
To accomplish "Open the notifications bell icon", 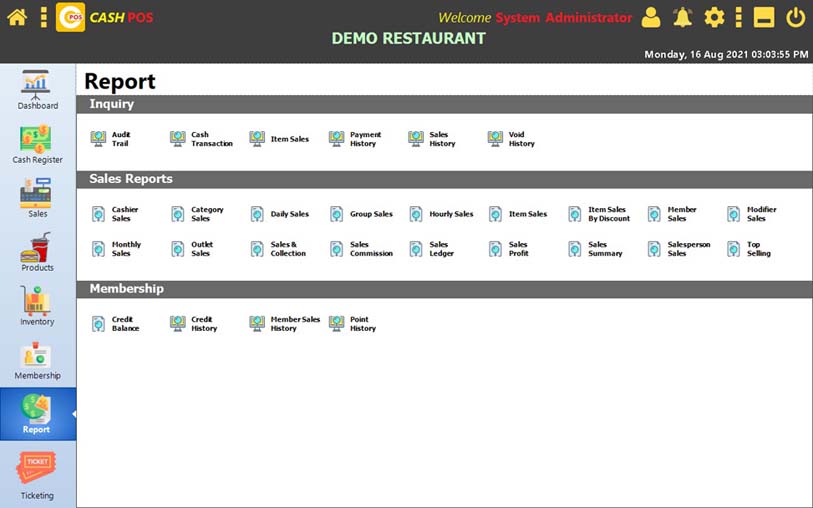I will 682,17.
